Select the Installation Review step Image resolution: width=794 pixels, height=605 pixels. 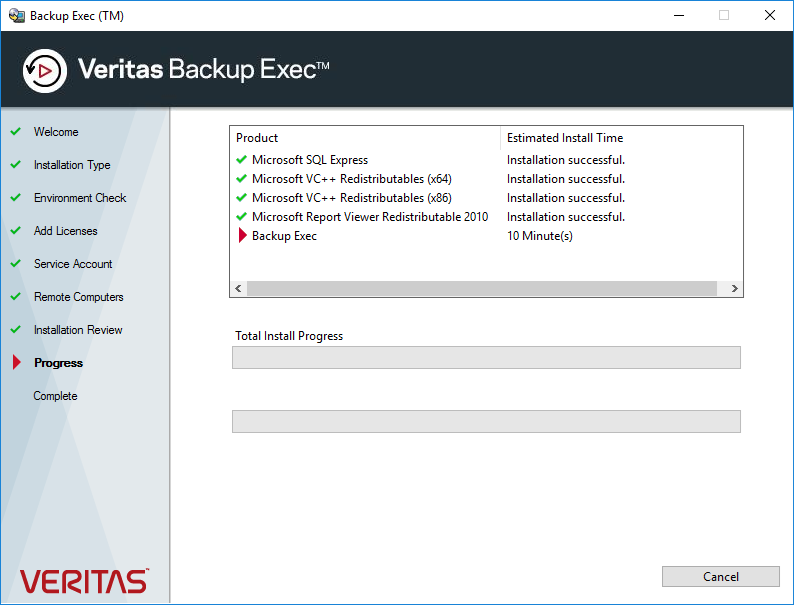point(78,330)
